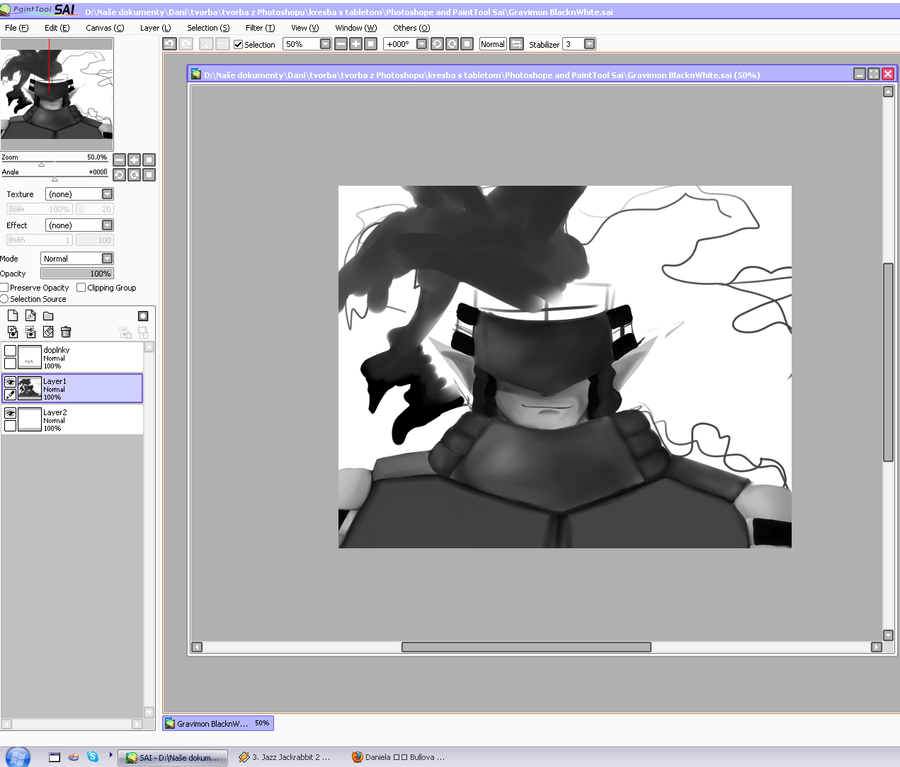The image size is (900, 767).
Task: Click the Normal view mode button in toolbar
Action: 492,44
